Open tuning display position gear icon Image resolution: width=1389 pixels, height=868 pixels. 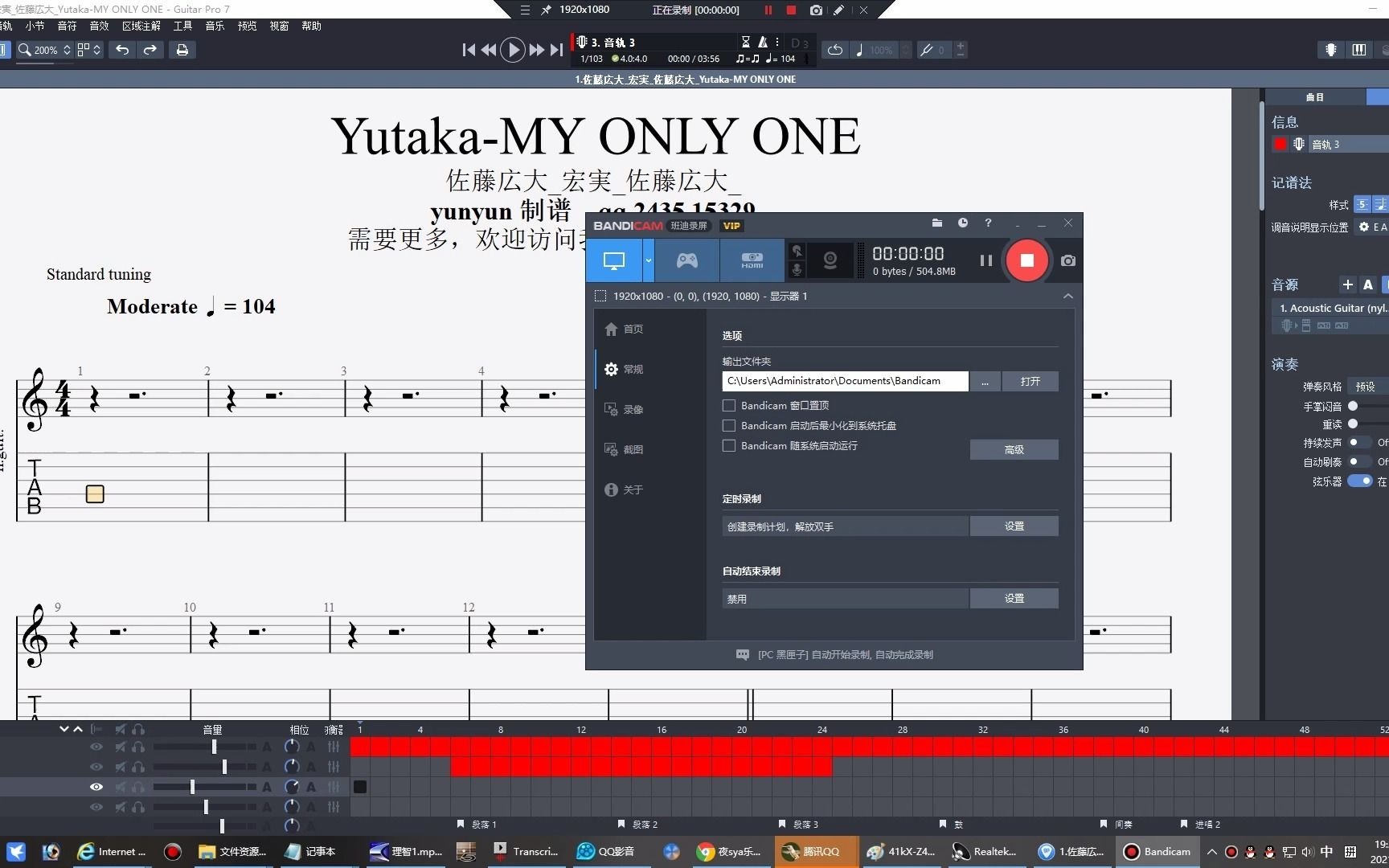[x=1363, y=227]
